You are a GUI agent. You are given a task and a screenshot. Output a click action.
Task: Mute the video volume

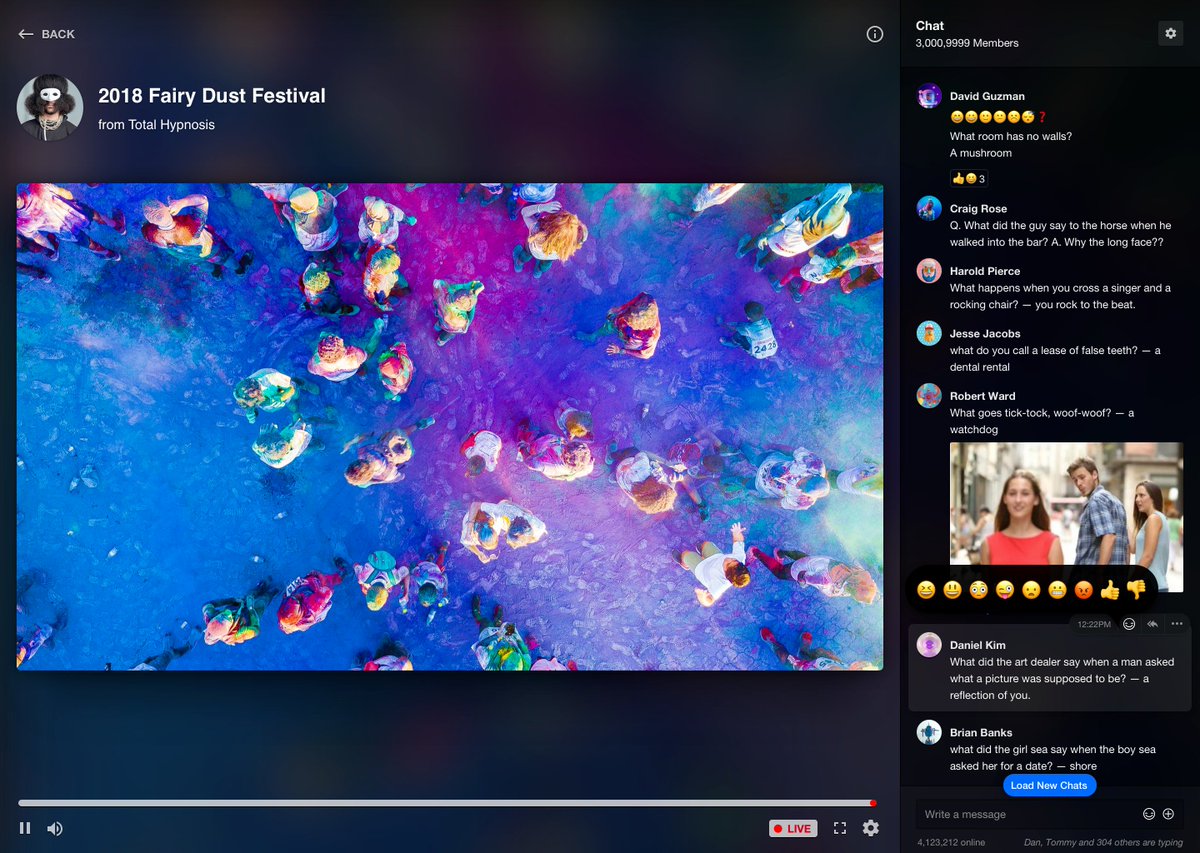(x=55, y=828)
